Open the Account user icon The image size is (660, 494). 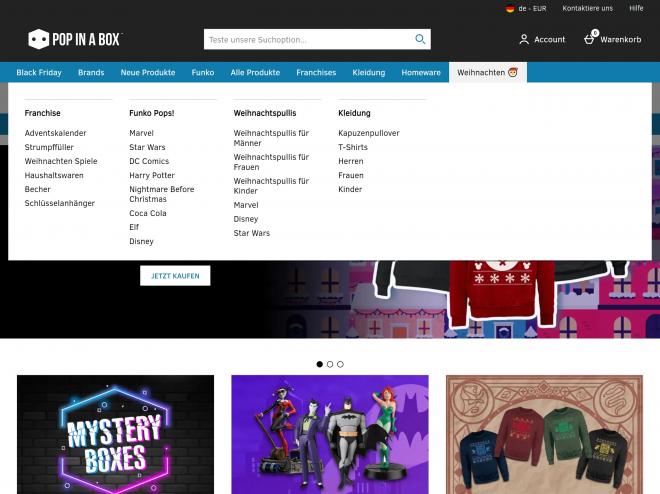tap(524, 39)
